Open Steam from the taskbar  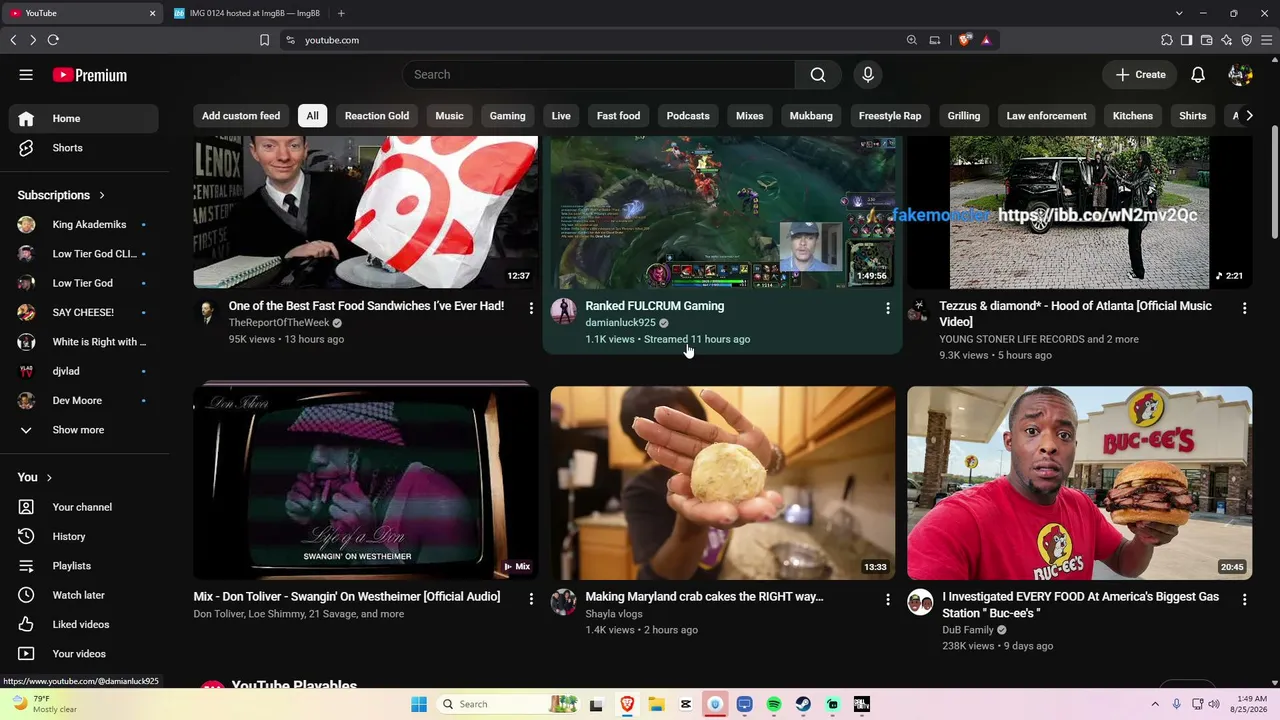pyautogui.click(x=803, y=704)
